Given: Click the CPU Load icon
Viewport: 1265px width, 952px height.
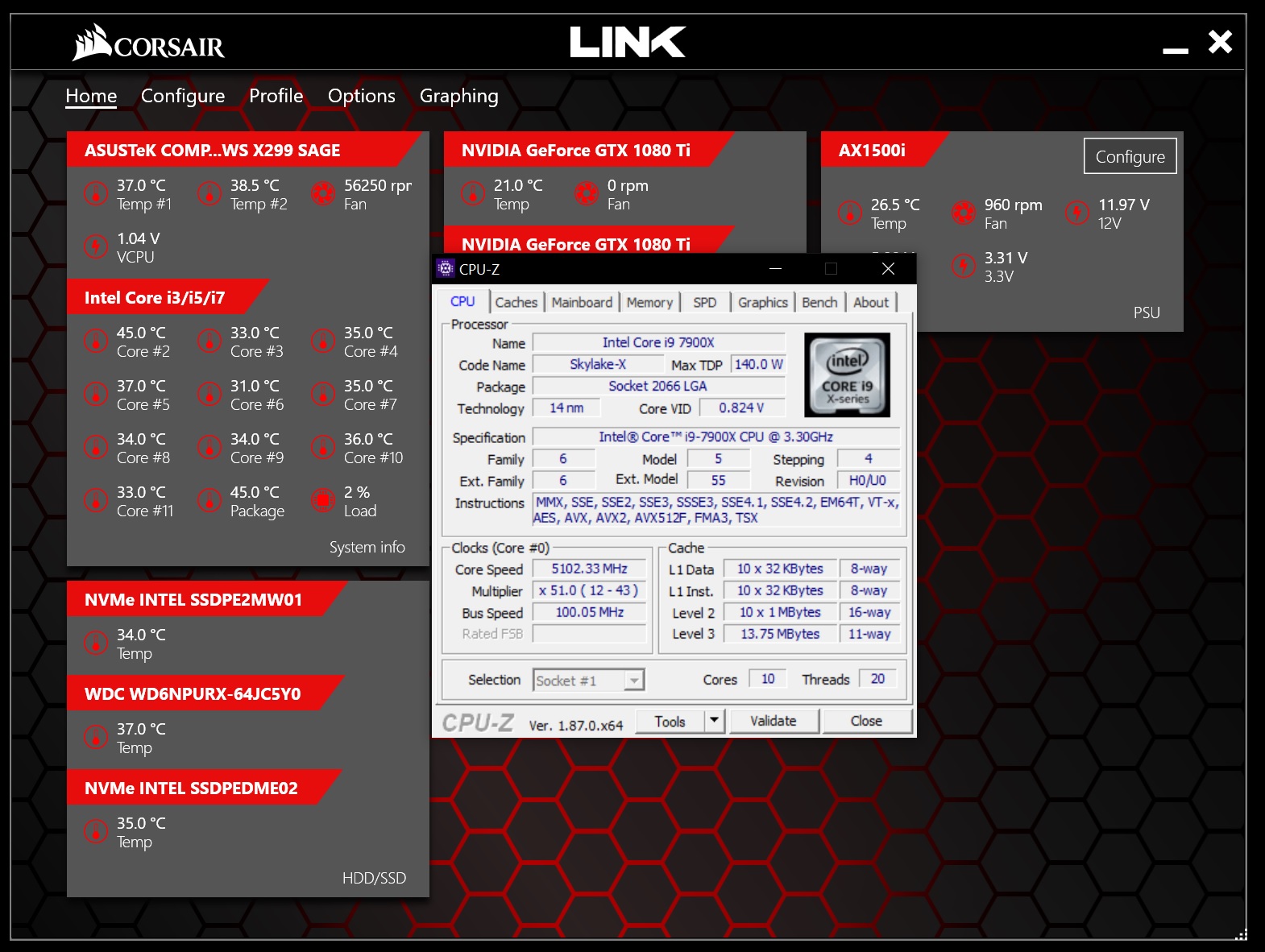Looking at the screenshot, I should (323, 500).
